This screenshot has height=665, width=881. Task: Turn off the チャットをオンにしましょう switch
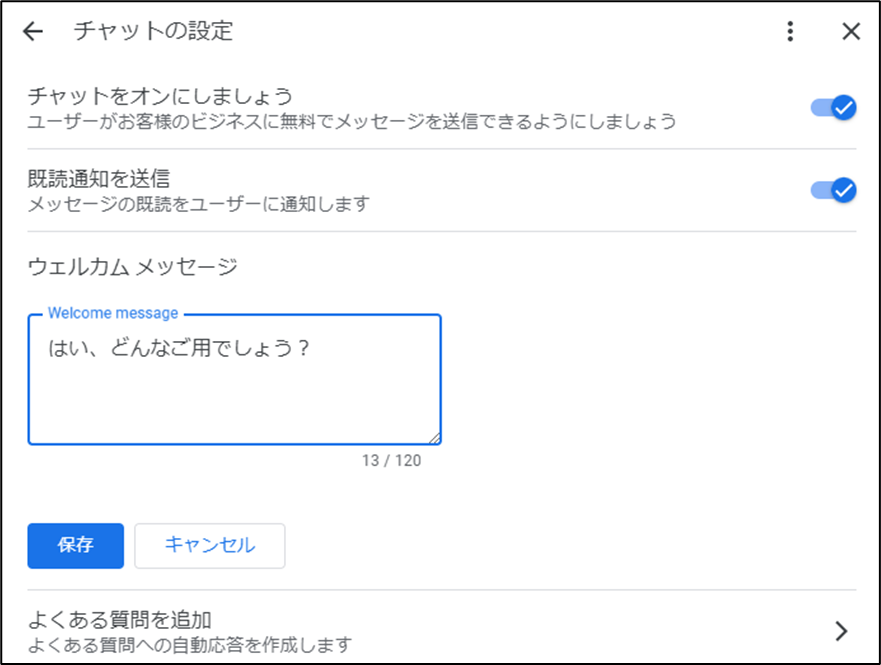pos(833,107)
